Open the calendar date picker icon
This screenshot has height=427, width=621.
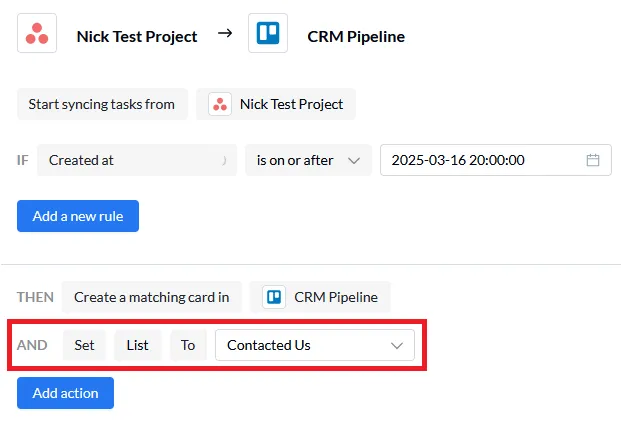[592, 160]
